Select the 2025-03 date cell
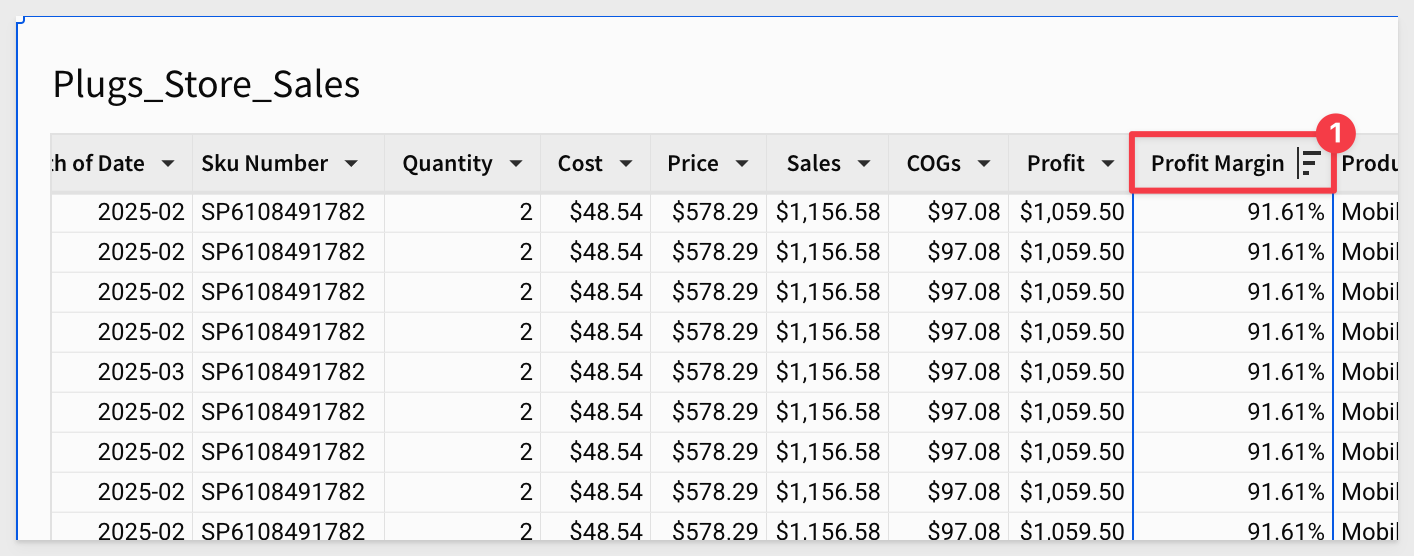1414x556 pixels. coord(141,372)
